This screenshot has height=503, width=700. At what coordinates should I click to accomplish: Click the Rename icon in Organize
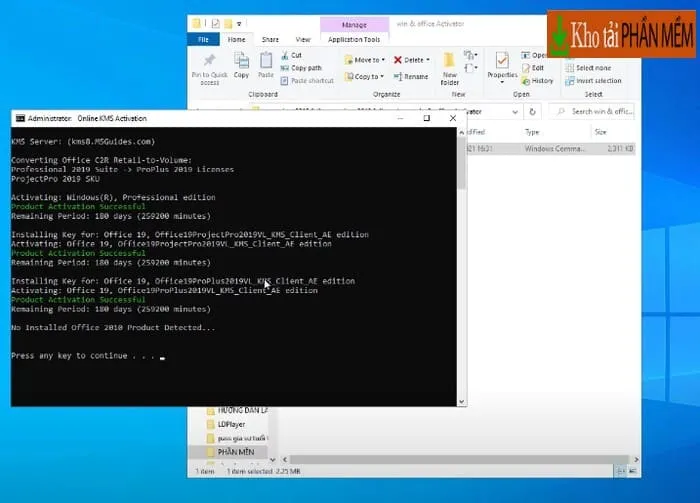point(410,77)
